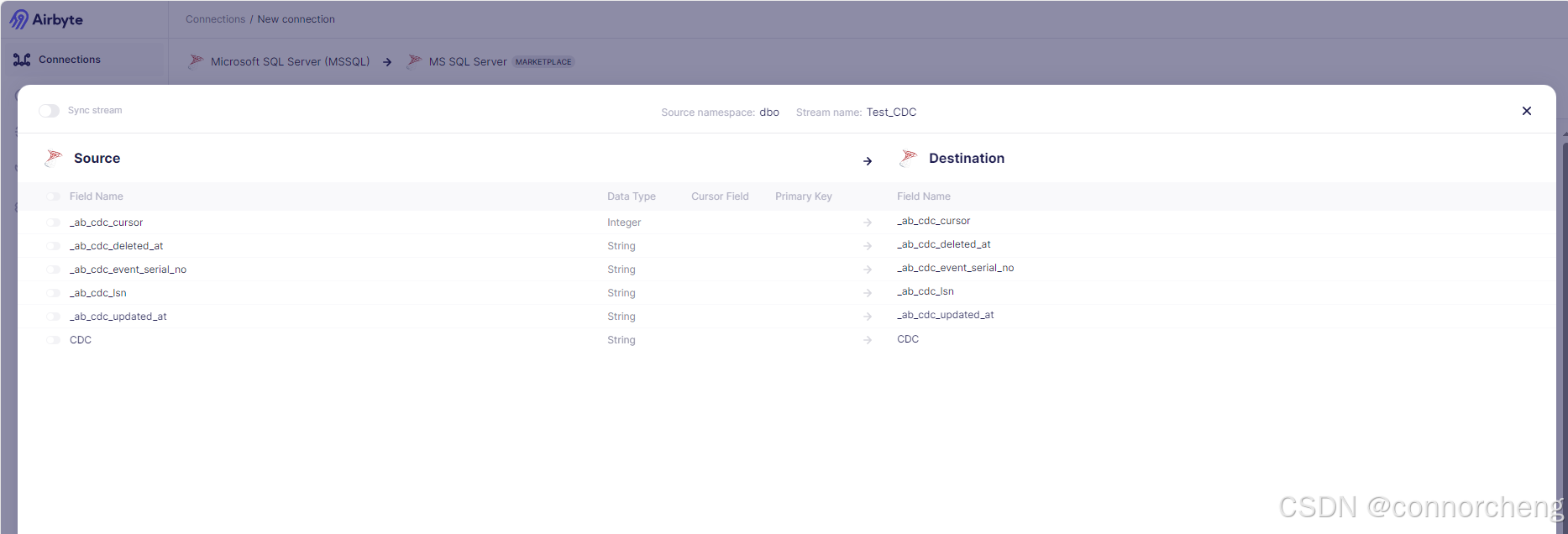Click mapping arrow in _ab_cdc_cursor row
1568x534 pixels.
[868, 222]
